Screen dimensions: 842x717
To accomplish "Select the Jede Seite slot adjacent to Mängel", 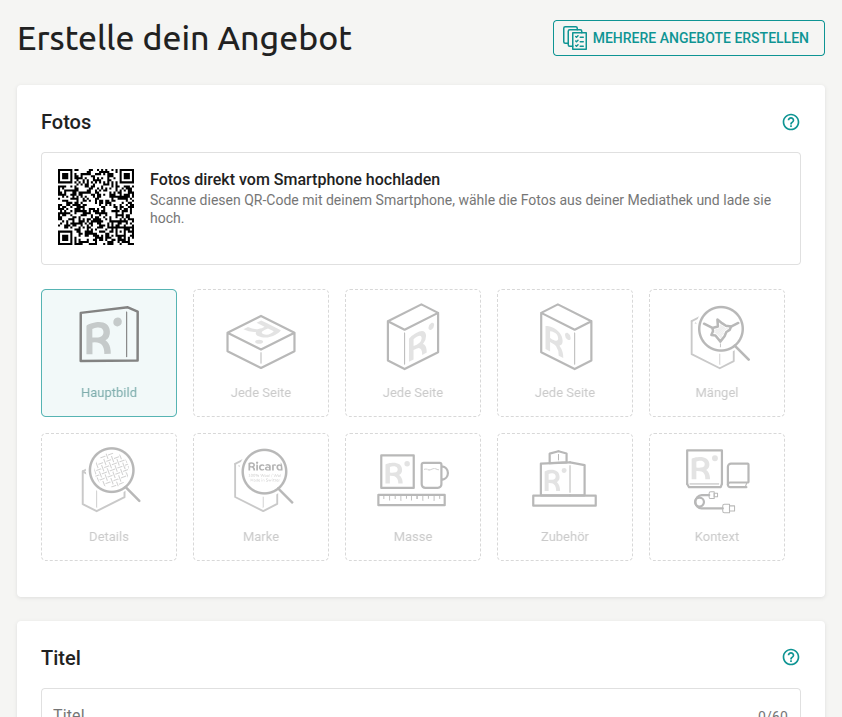I will (x=565, y=353).
